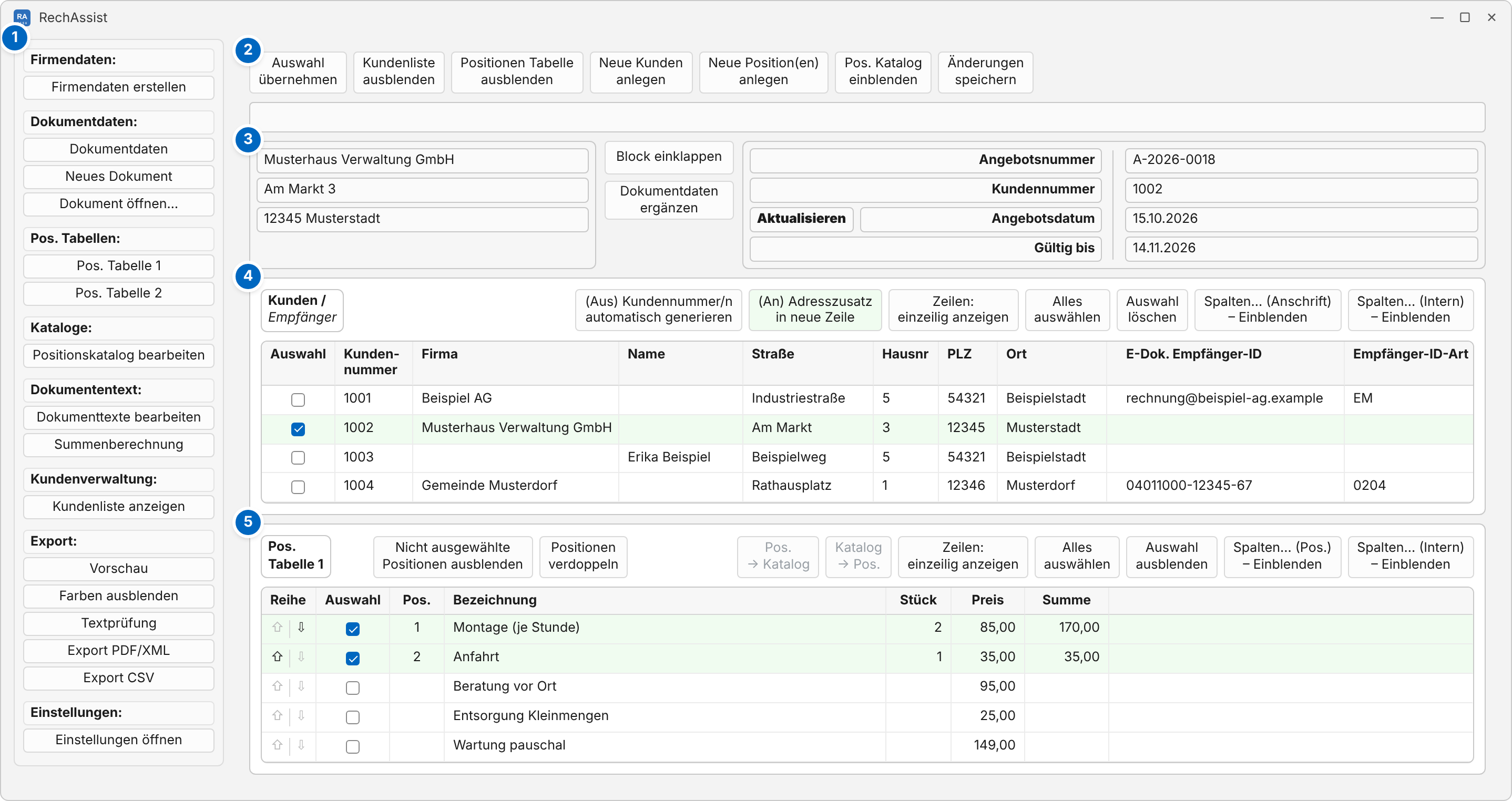Check the Entsorgung Kleinmengen position
The image size is (1512, 801).
(353, 717)
